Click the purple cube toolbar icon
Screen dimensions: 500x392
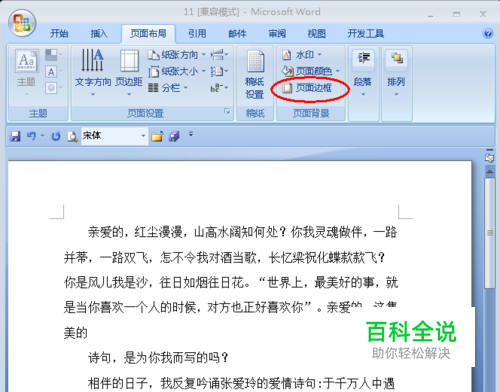(174, 136)
